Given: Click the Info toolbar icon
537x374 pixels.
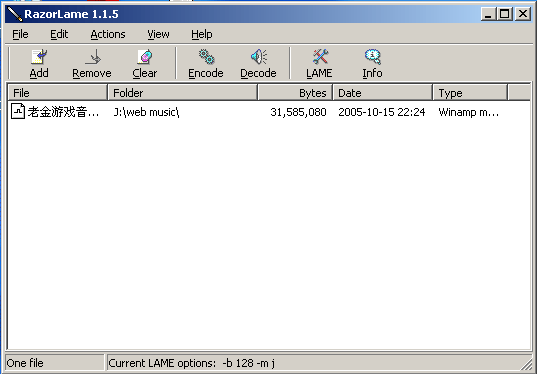Looking at the screenshot, I should tap(373, 57).
